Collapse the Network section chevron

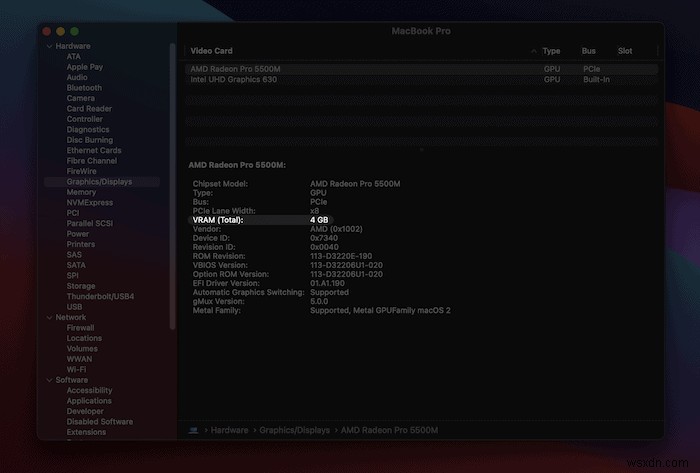(50, 318)
